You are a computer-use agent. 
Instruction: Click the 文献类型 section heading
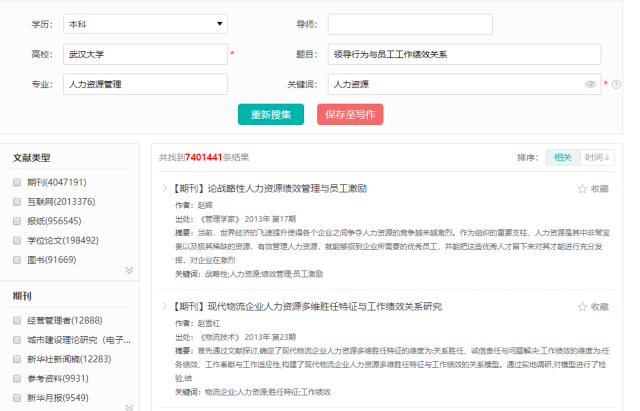pos(31,158)
